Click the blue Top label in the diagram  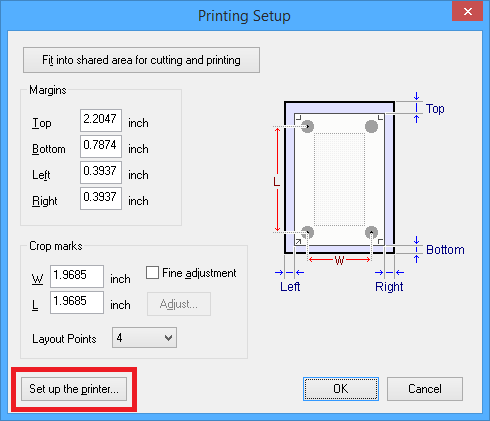pyautogui.click(x=435, y=109)
